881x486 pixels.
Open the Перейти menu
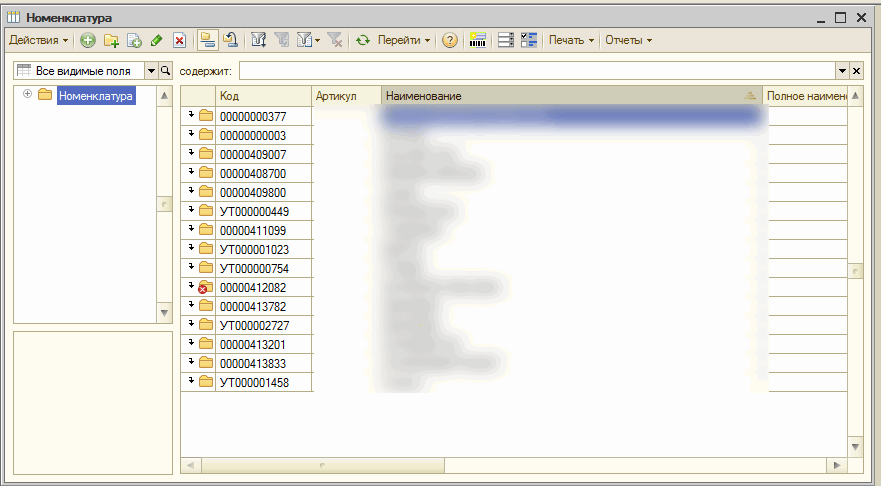404,41
